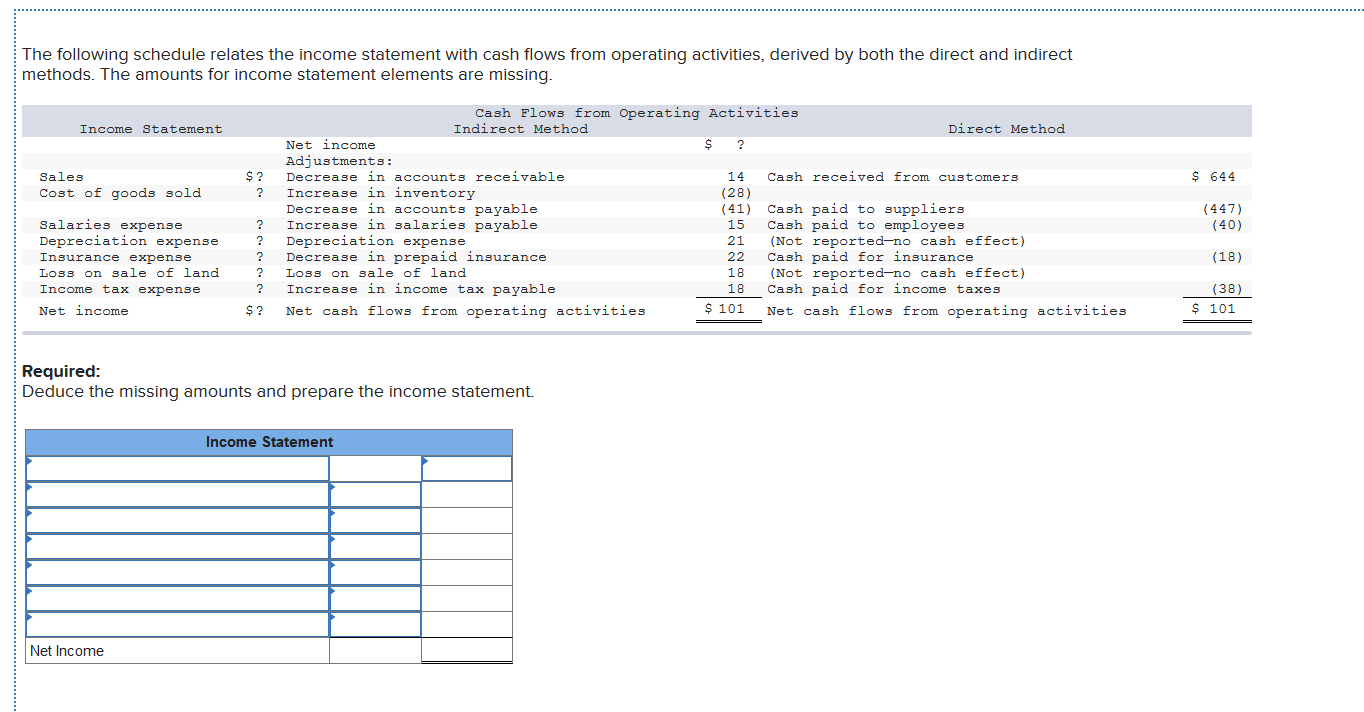Screen dimensions: 1364x712
Task: Click the Net Income label in the table
Action: click(65, 650)
